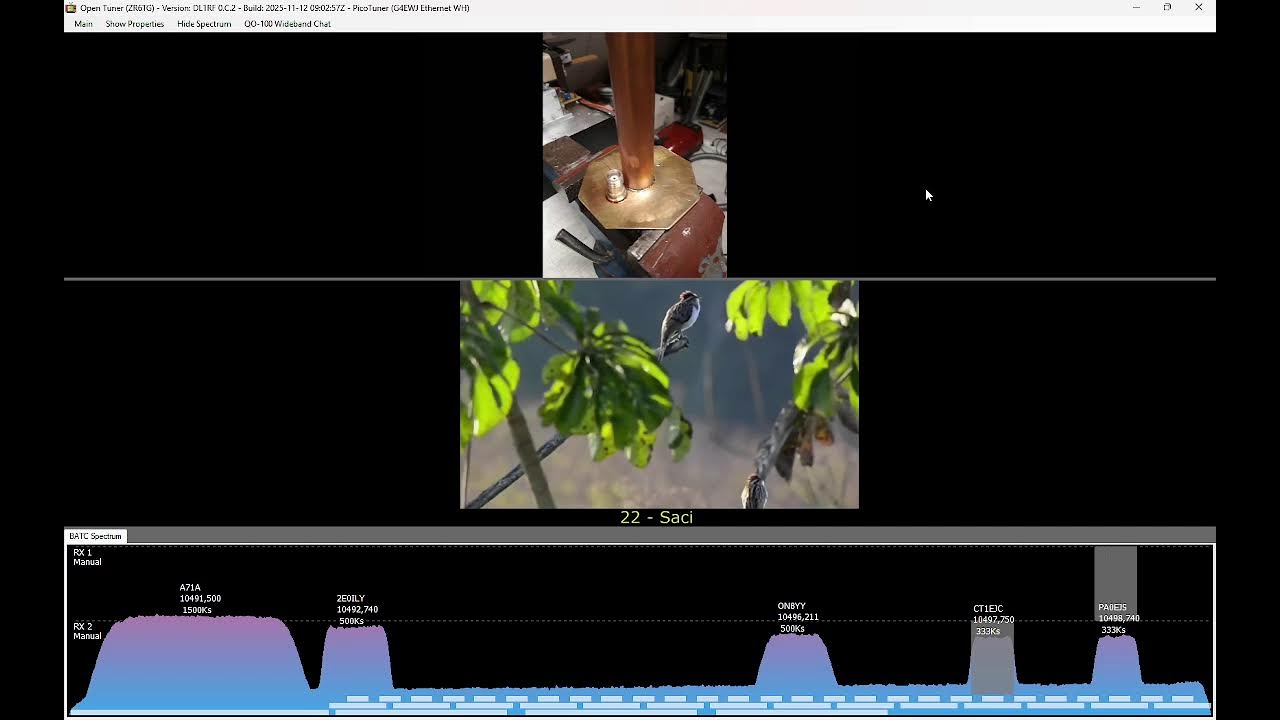
Task: Click the A71A callsign label
Action: 190,588
